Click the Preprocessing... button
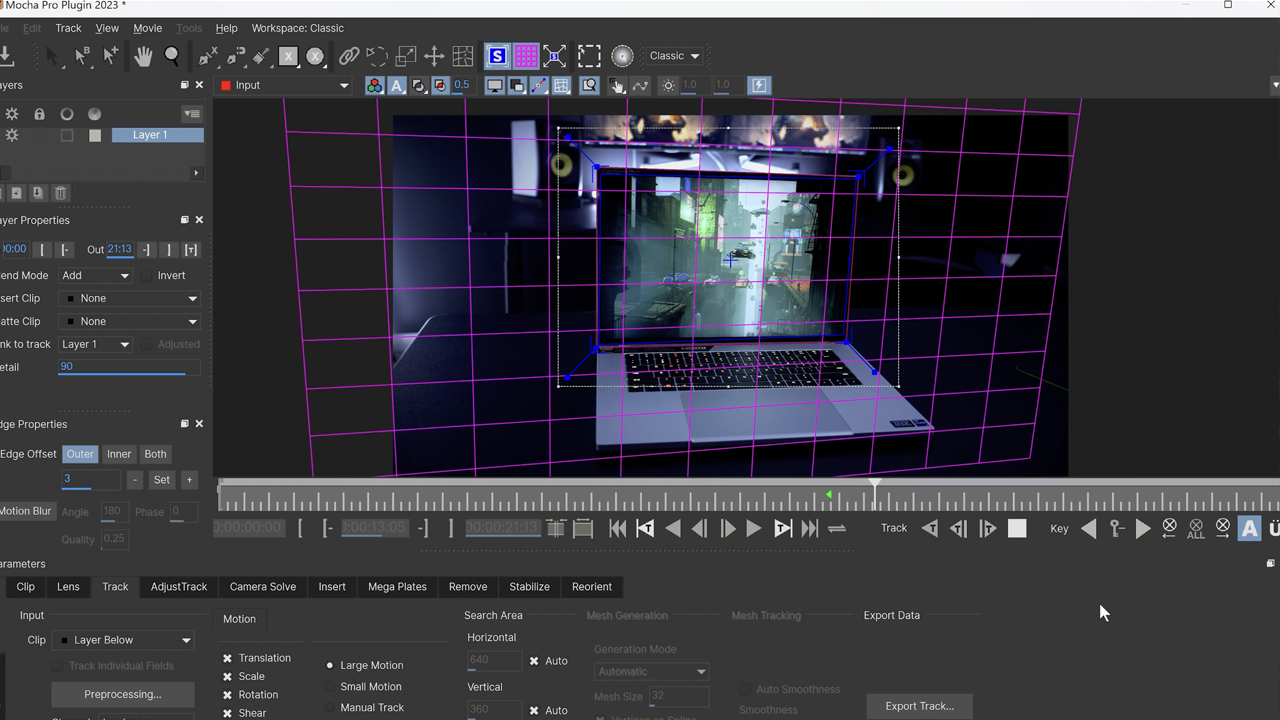 [123, 694]
